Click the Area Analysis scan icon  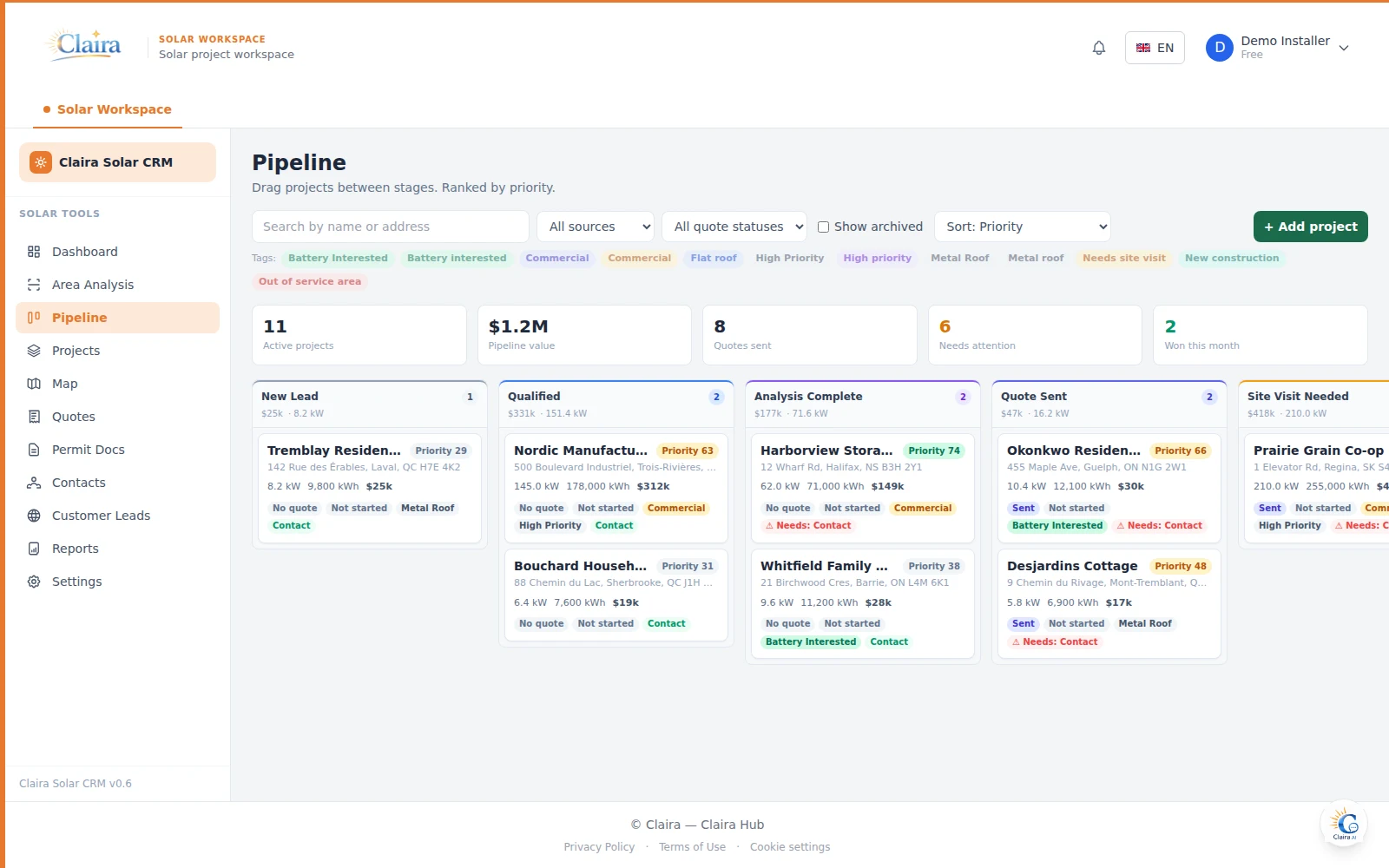(x=34, y=285)
